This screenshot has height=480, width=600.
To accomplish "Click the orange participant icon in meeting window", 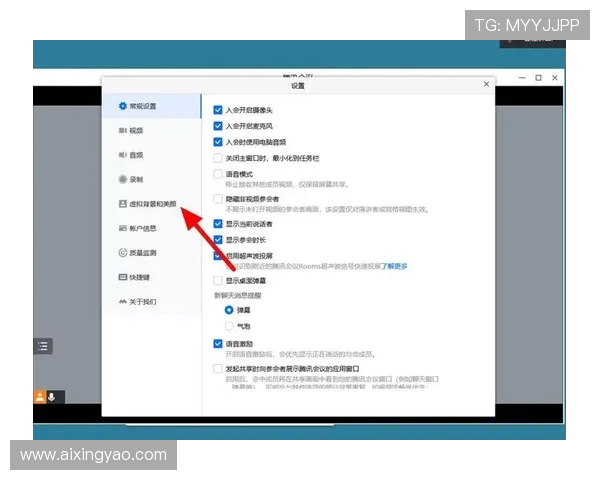I will 40,397.
